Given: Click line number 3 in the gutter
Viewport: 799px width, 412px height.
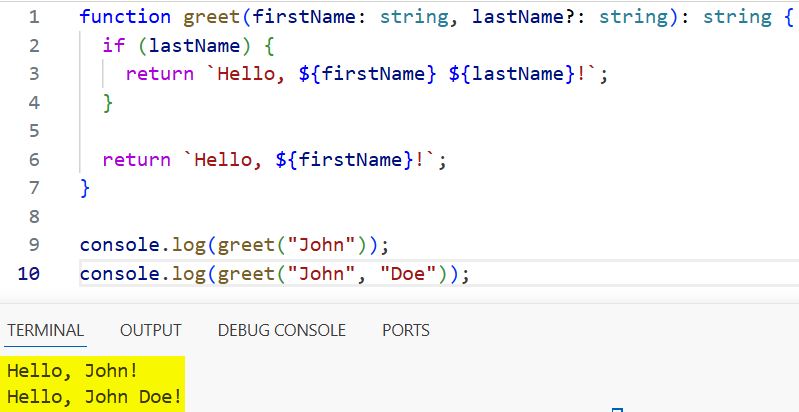Looking at the screenshot, I should click(34, 74).
